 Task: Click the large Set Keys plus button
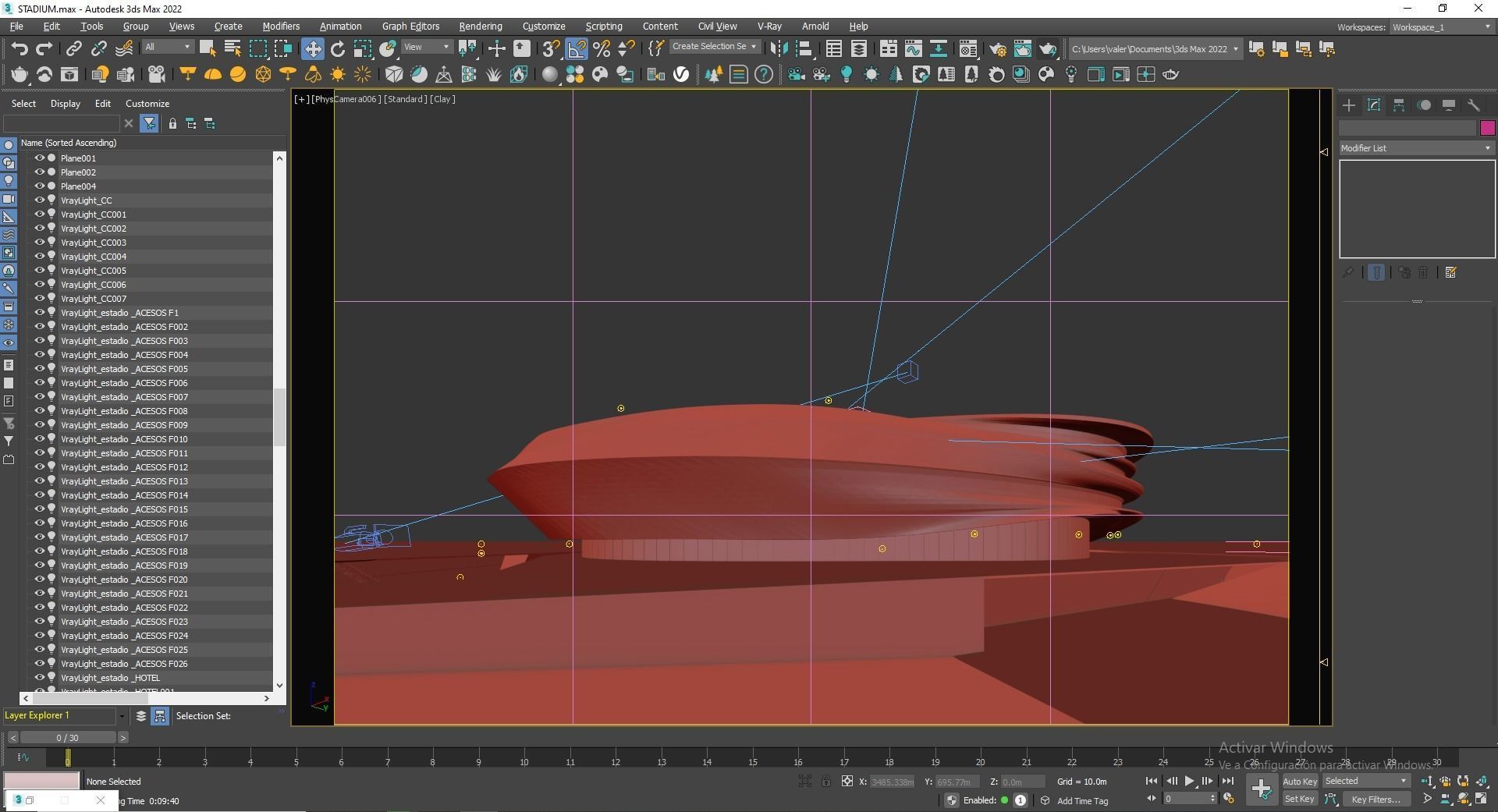[1261, 789]
